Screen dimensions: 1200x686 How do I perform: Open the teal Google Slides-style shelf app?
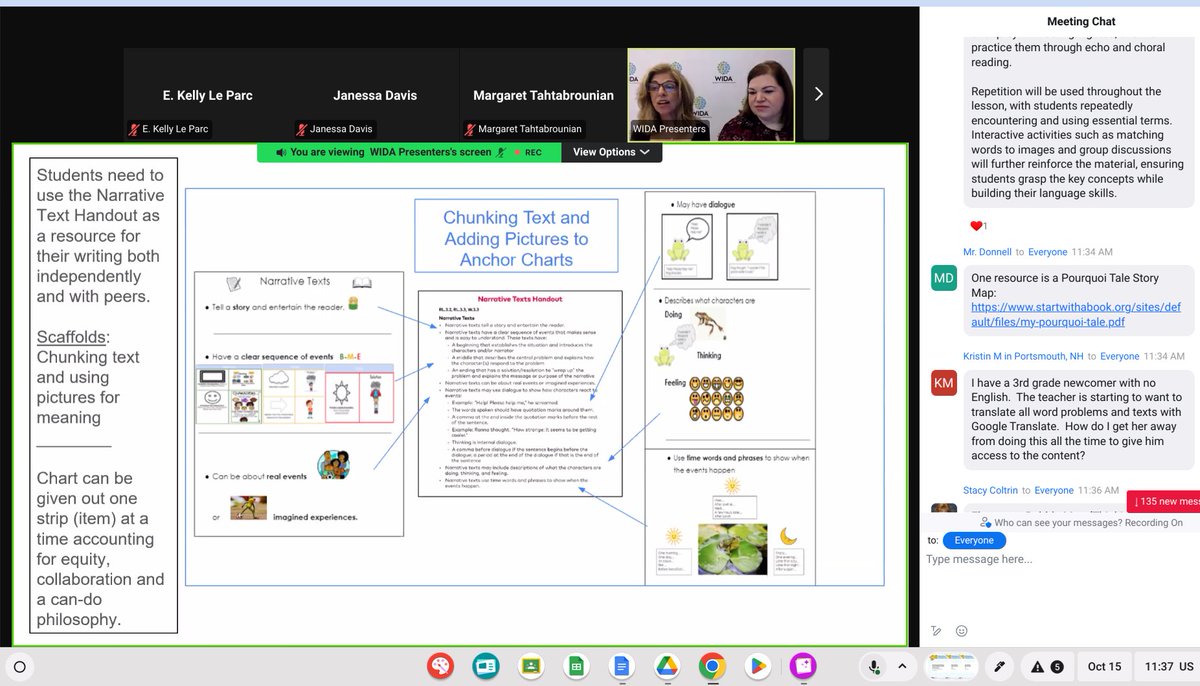(486, 666)
